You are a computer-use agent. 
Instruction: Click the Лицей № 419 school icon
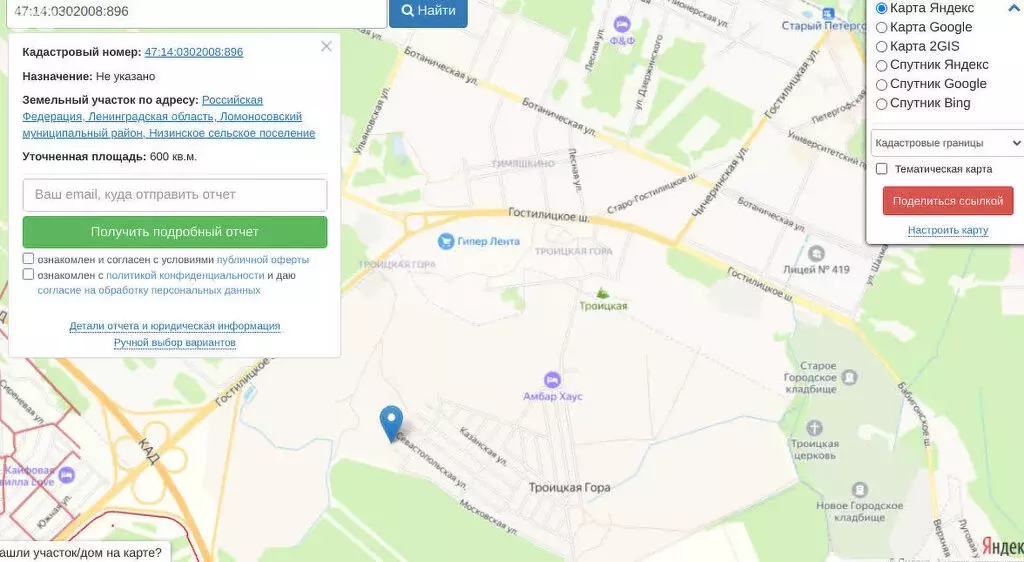coord(815,253)
